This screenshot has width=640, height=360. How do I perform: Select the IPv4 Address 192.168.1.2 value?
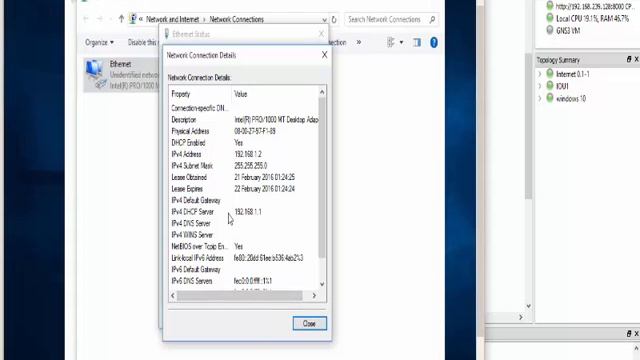pyautogui.click(x=248, y=154)
